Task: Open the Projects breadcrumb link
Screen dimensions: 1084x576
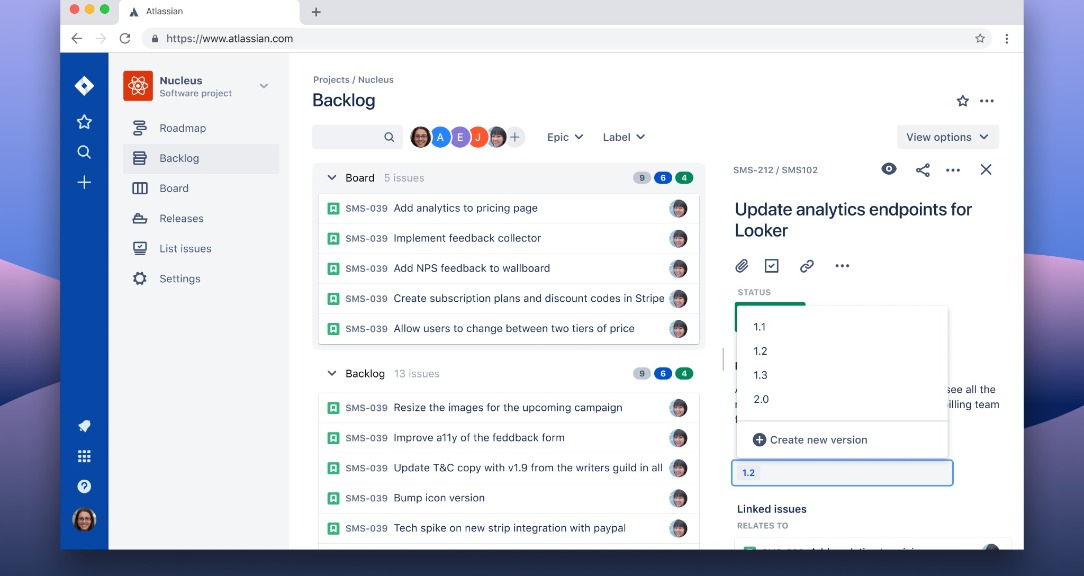Action: click(330, 79)
